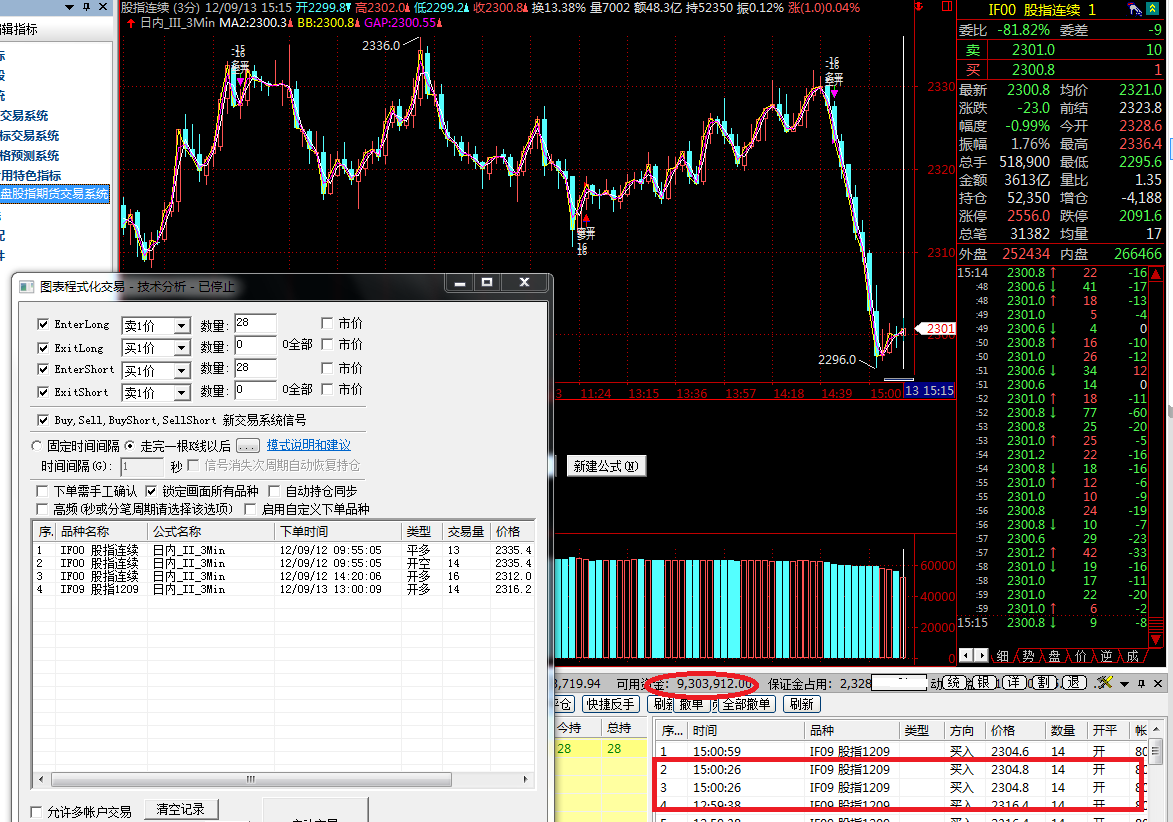The height and width of the screenshot is (822, 1173).
Task: Switch to the 盘 tab under tick list
Action: point(1054,656)
